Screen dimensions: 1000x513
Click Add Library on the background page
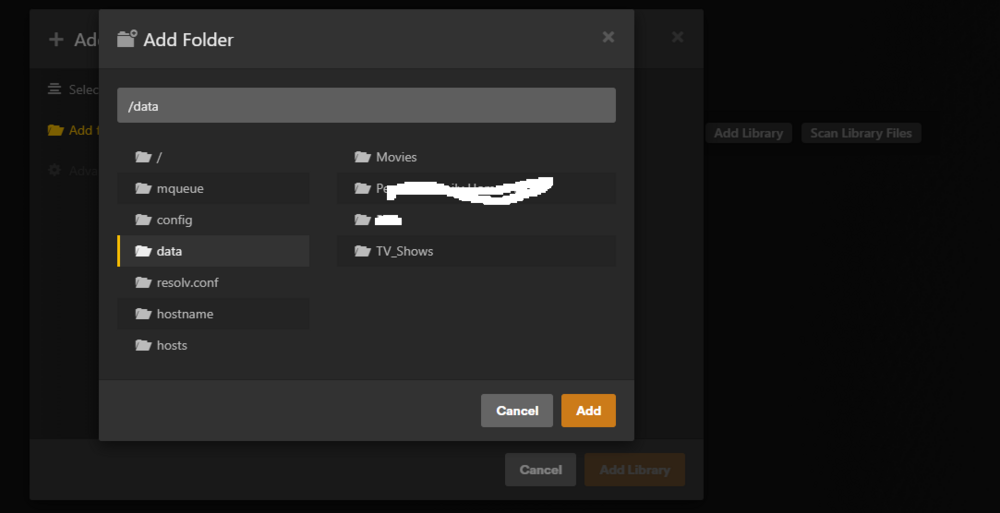748,133
